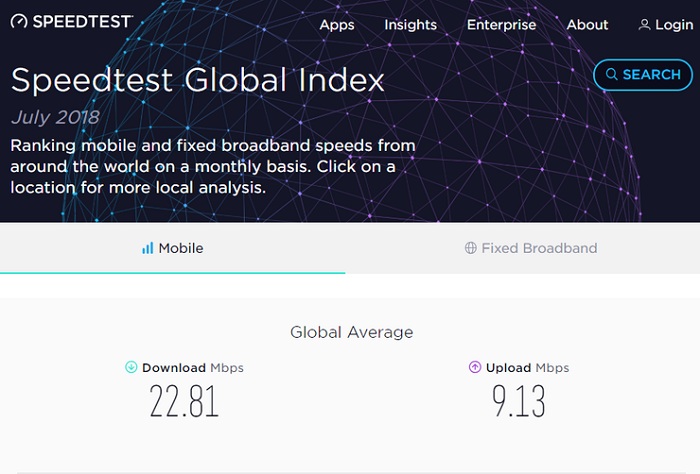Click the SEARCH button

coord(643,75)
